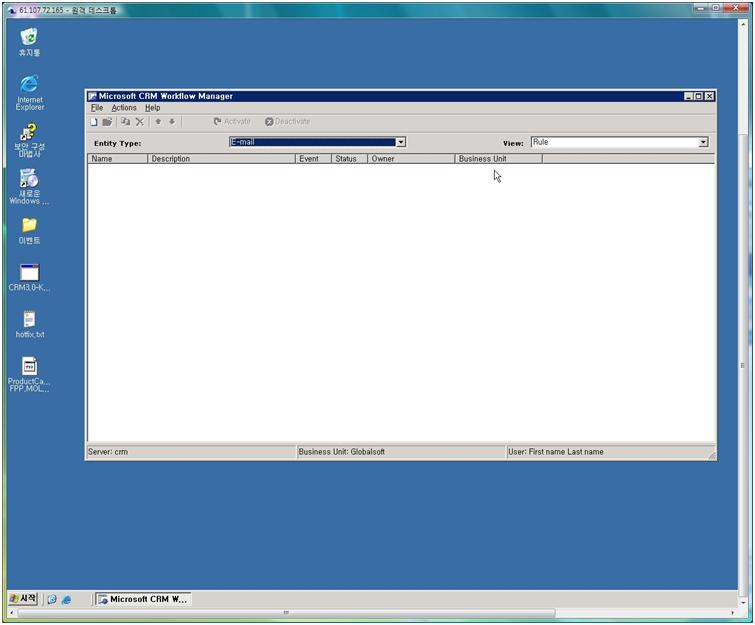
Task: Click the Copy rule toolbar icon
Action: point(126,122)
